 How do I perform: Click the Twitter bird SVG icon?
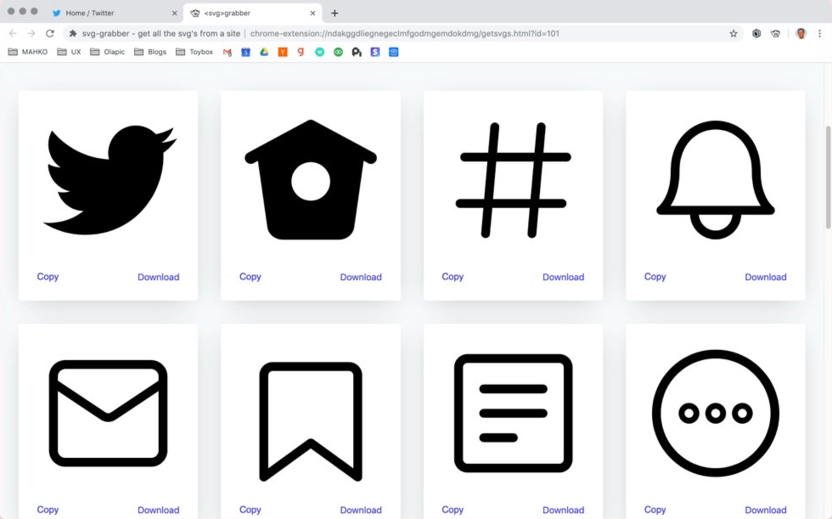108,180
